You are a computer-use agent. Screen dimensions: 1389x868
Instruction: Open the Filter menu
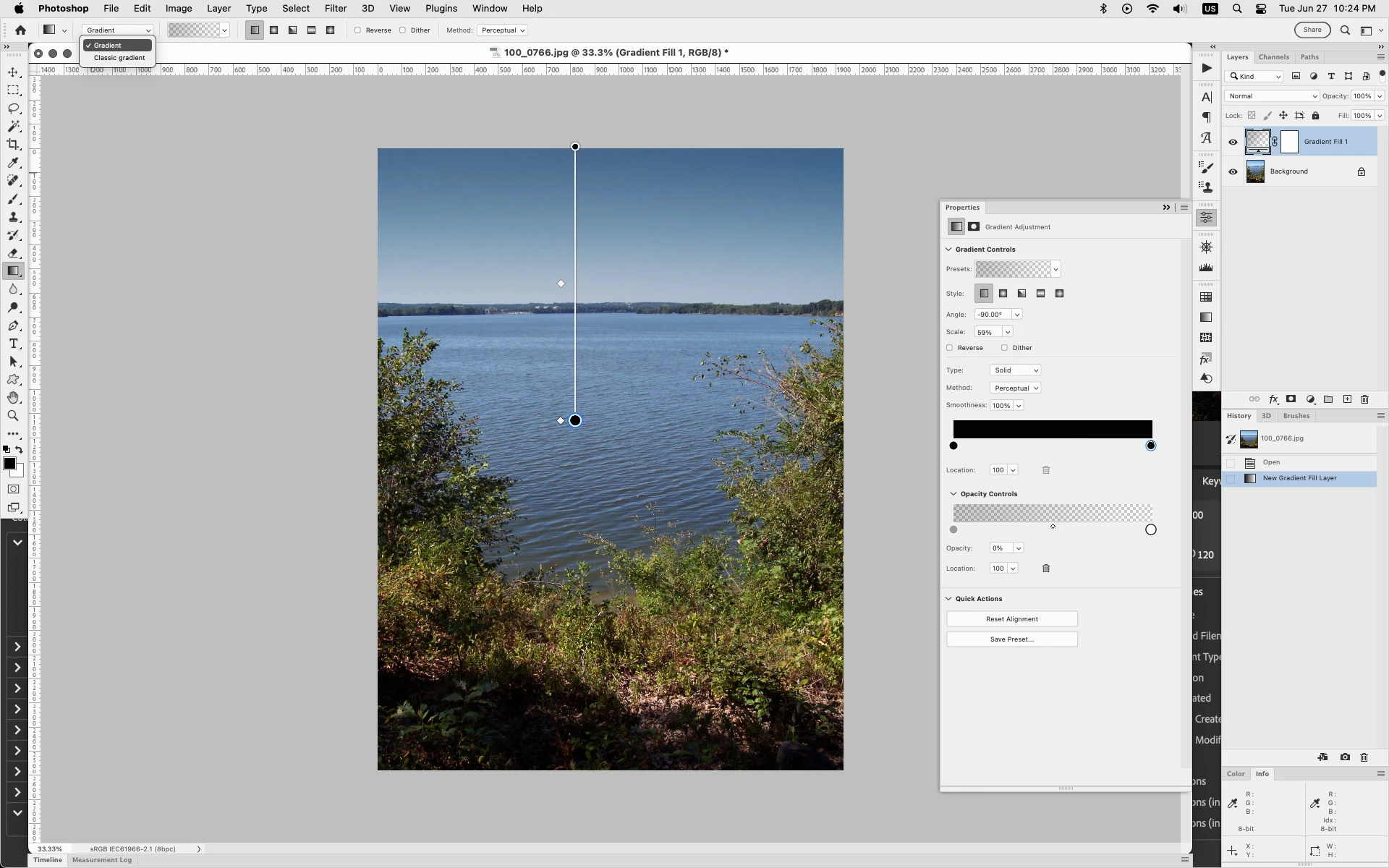tap(335, 9)
